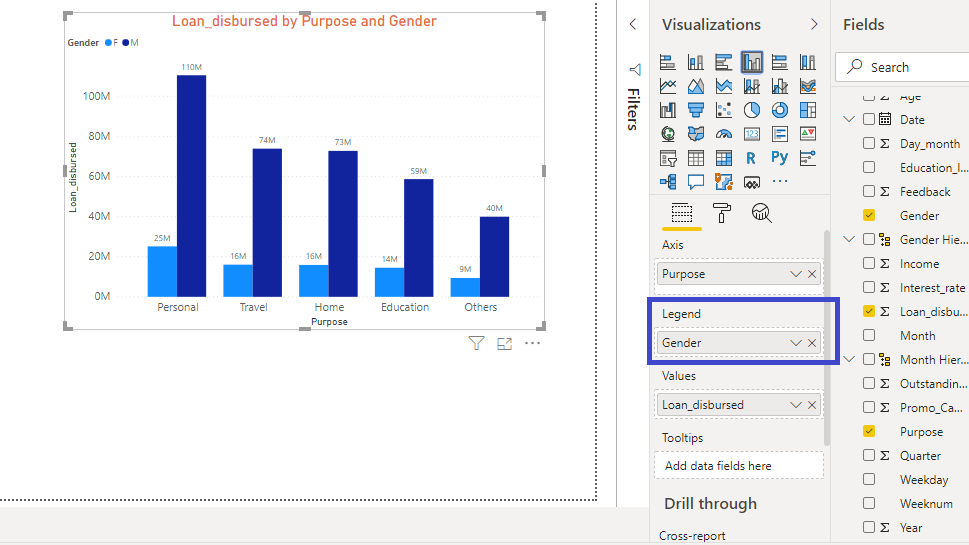This screenshot has height=545, width=969.
Task: Pick the Python visual icon
Action: [780, 158]
